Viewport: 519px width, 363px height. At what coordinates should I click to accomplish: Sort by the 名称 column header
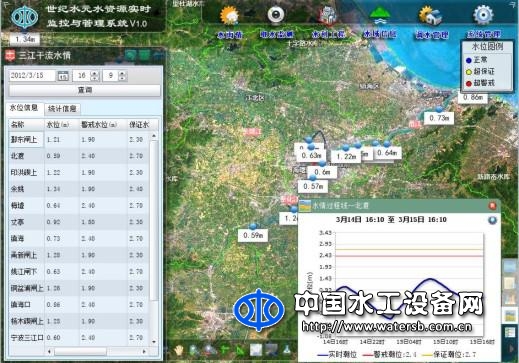[x=26, y=125]
